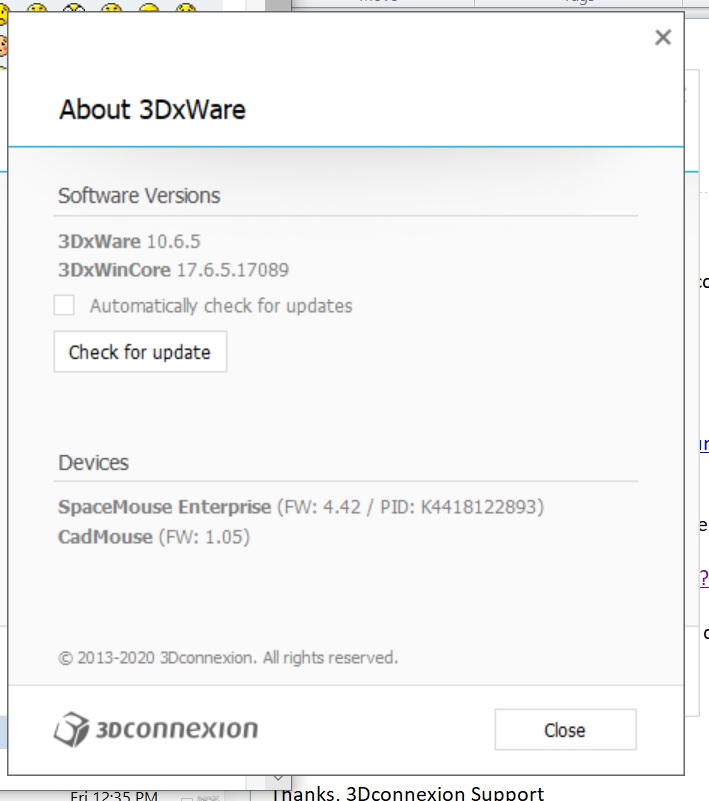Select the SpaceMouse Enterprise device entry
This screenshot has height=801, width=709.
tap(301, 507)
